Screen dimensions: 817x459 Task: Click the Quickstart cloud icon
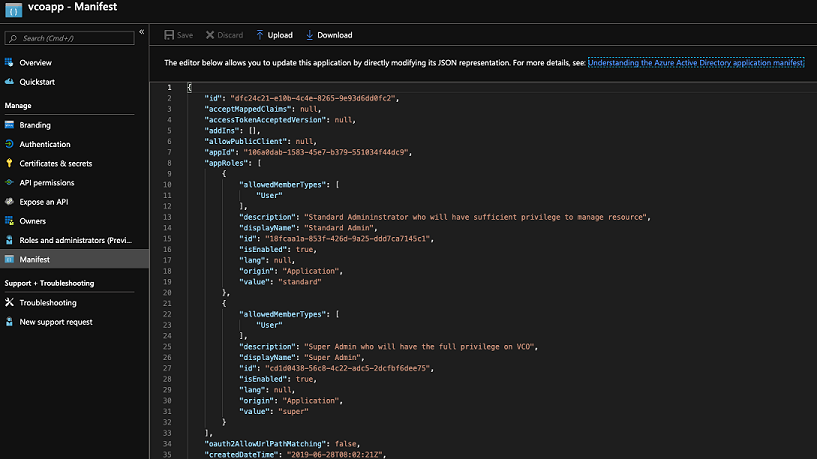coord(10,82)
